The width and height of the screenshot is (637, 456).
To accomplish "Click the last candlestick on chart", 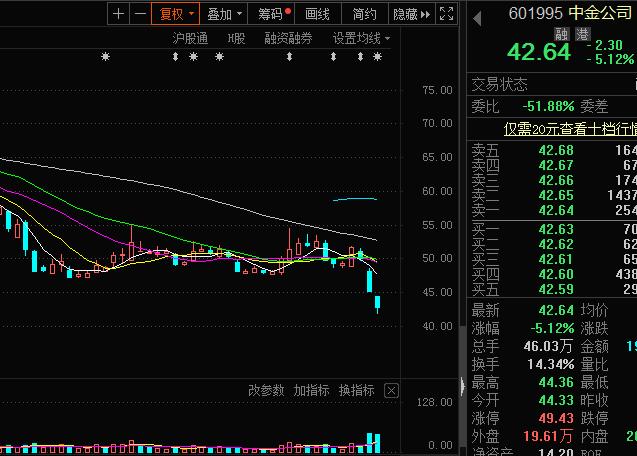I will coord(377,304).
